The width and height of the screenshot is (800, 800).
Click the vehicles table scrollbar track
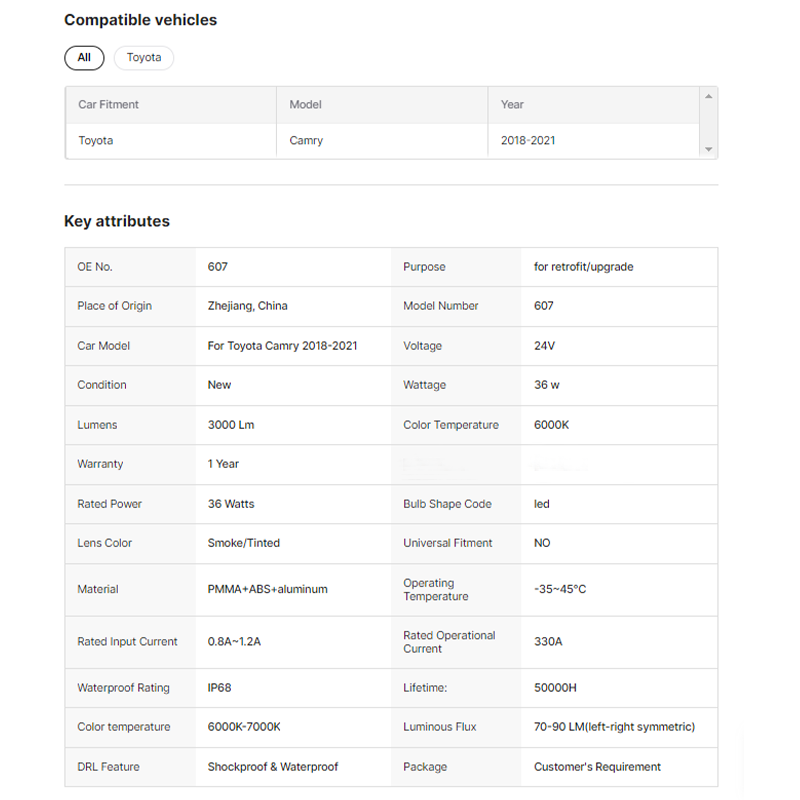tap(708, 123)
